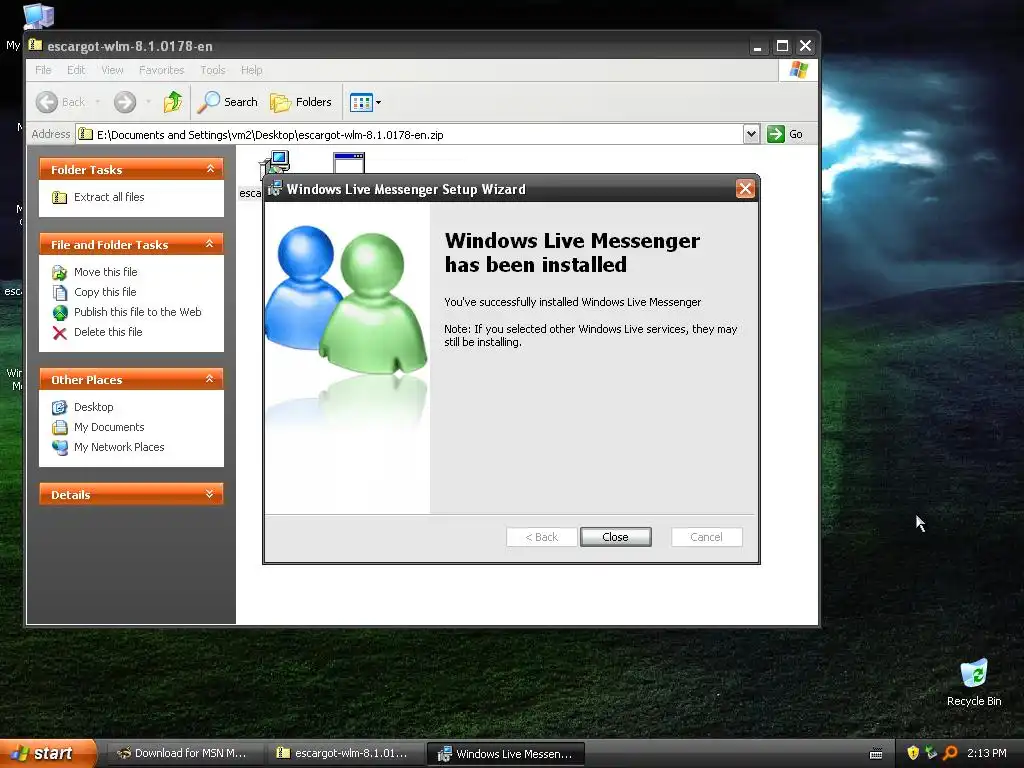Click the Close button in Setup Wizard

click(x=615, y=537)
